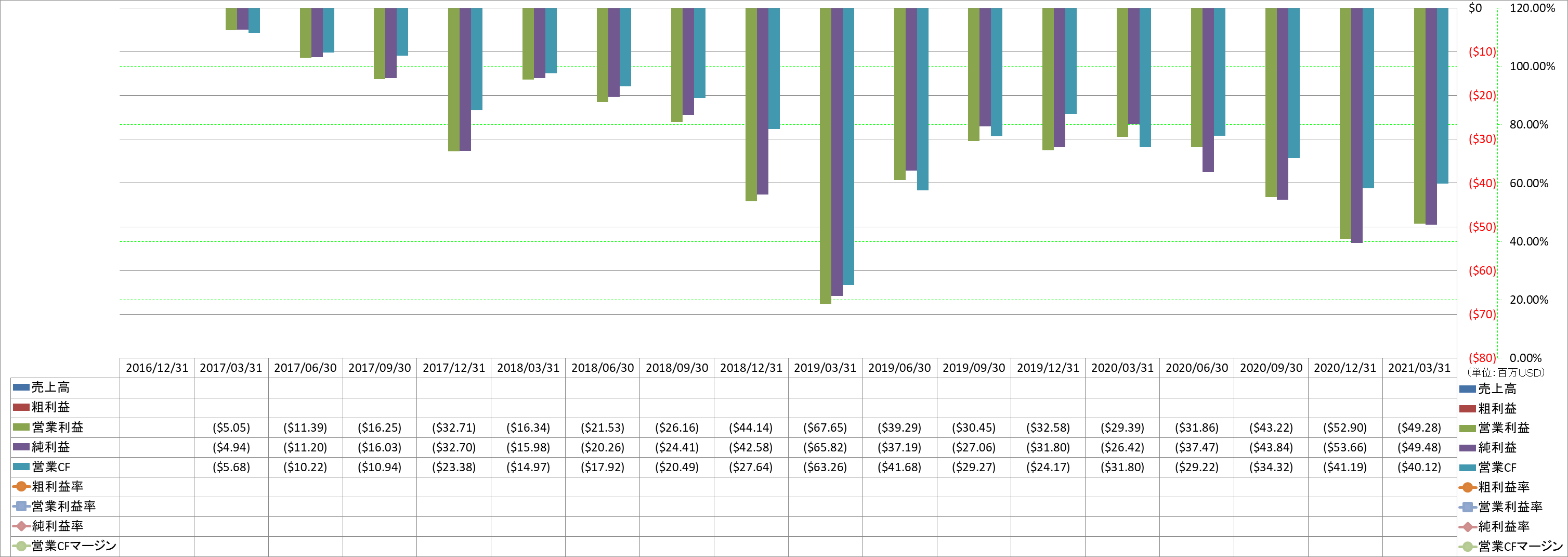Click 営業CFマージン legend entry on right side
Viewport: 1568px width, 557px height.
pyautogui.click(x=1512, y=546)
